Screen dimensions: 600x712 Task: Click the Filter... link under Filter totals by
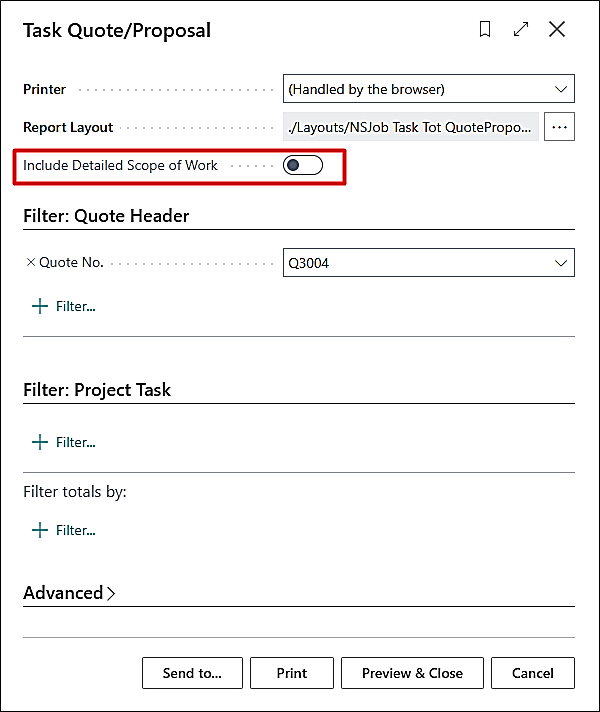[x=76, y=530]
